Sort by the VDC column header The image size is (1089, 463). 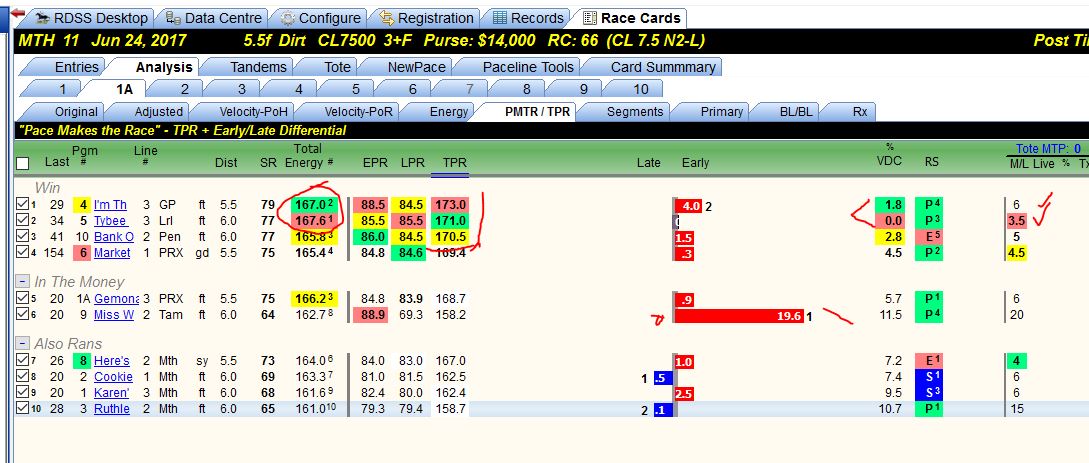coord(889,161)
